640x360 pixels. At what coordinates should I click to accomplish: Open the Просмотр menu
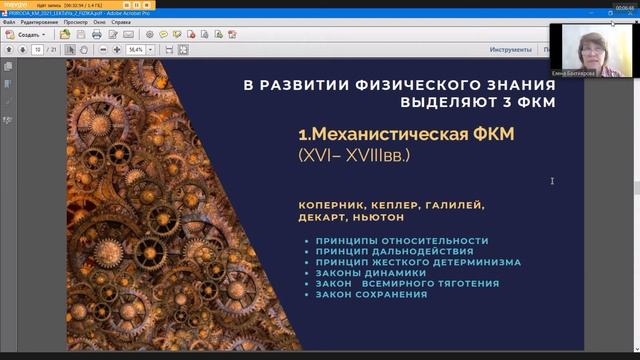[x=76, y=22]
